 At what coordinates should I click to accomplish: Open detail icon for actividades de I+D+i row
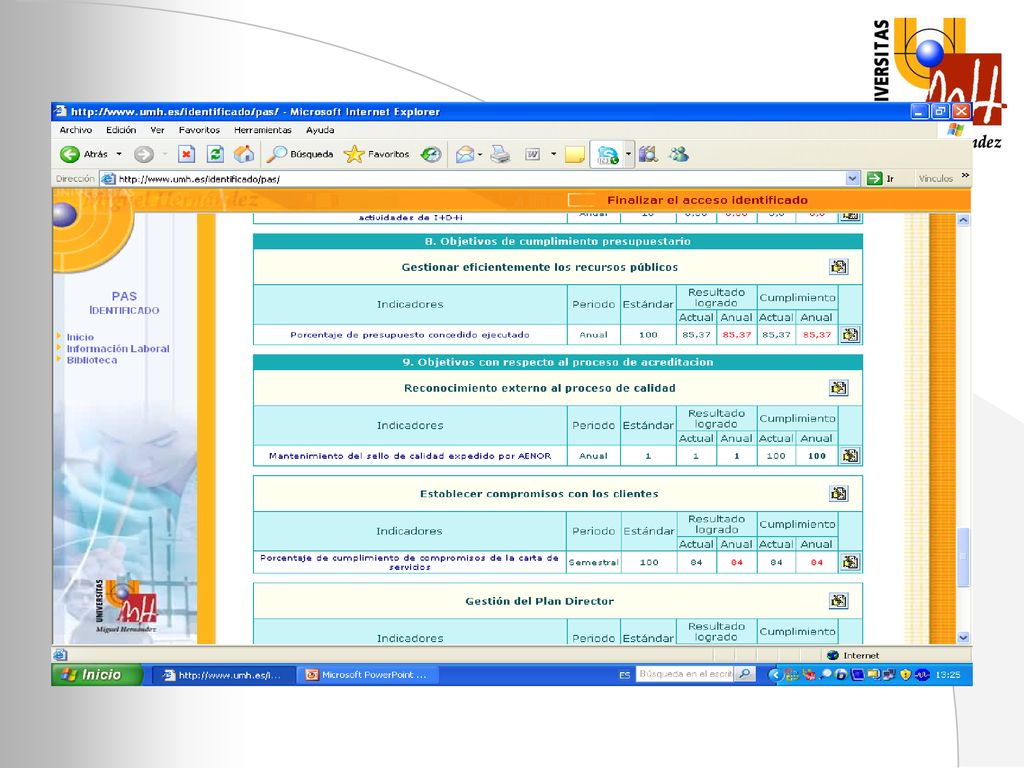point(850,215)
